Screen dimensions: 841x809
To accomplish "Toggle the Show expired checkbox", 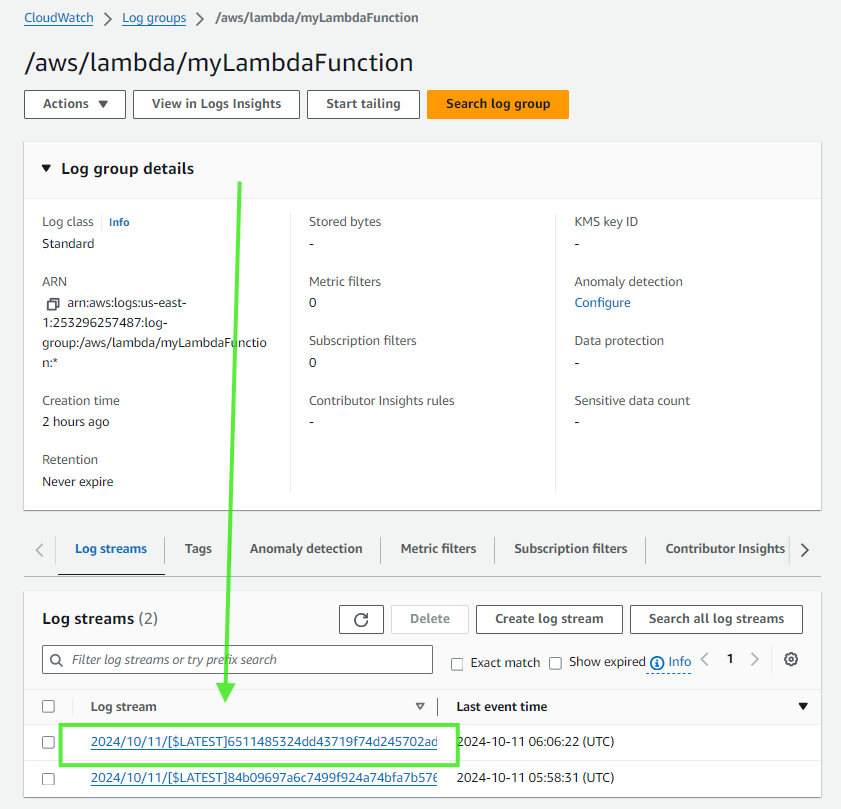I will coord(556,662).
